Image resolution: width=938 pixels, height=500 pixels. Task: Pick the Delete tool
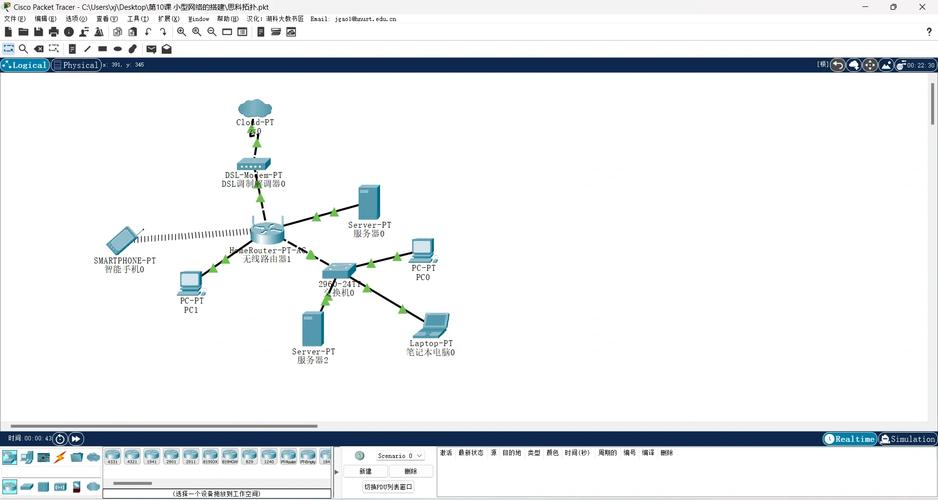click(x=38, y=49)
